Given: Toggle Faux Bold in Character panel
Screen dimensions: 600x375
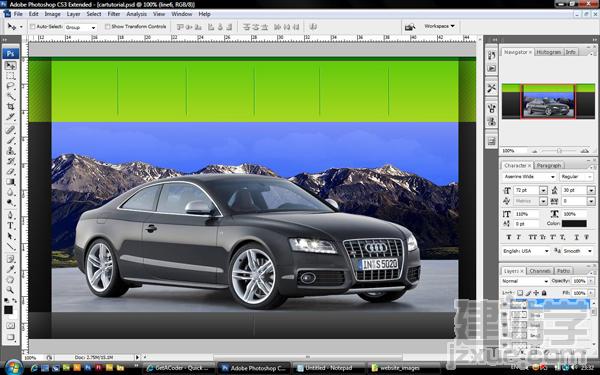Looking at the screenshot, I should 509,237.
